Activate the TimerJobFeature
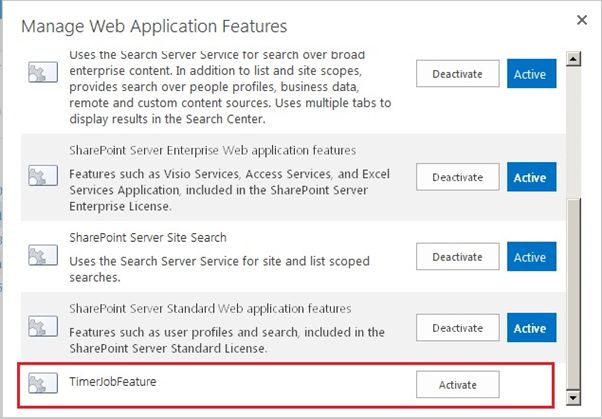The width and height of the screenshot is (602, 419). (x=457, y=385)
